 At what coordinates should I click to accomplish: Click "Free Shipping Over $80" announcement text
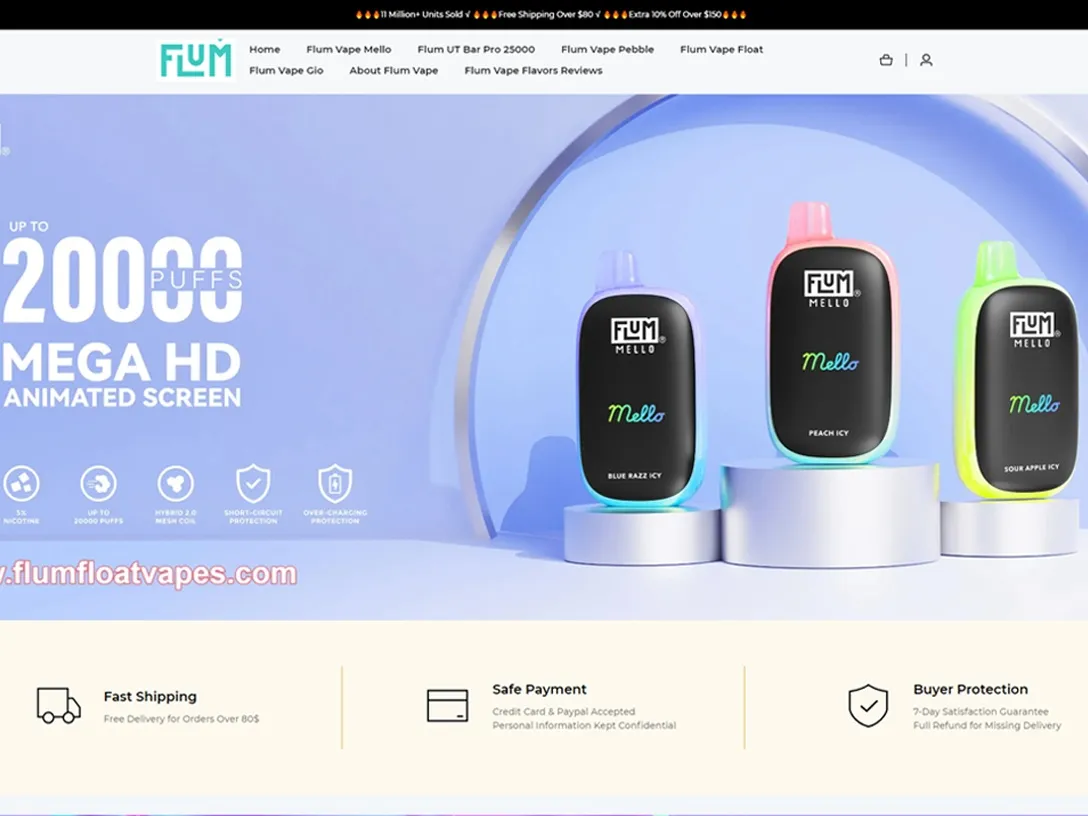pyautogui.click(x=548, y=15)
